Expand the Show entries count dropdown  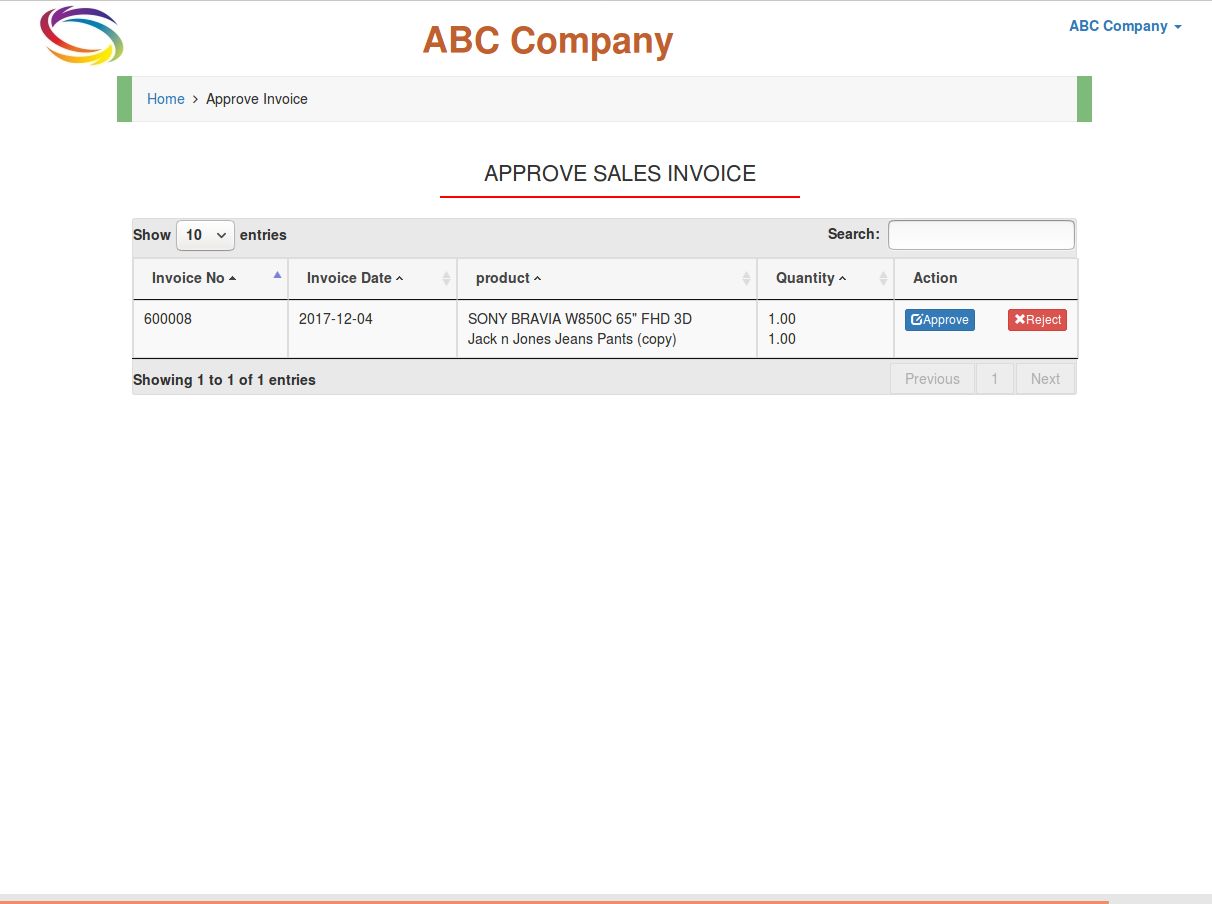pos(205,235)
